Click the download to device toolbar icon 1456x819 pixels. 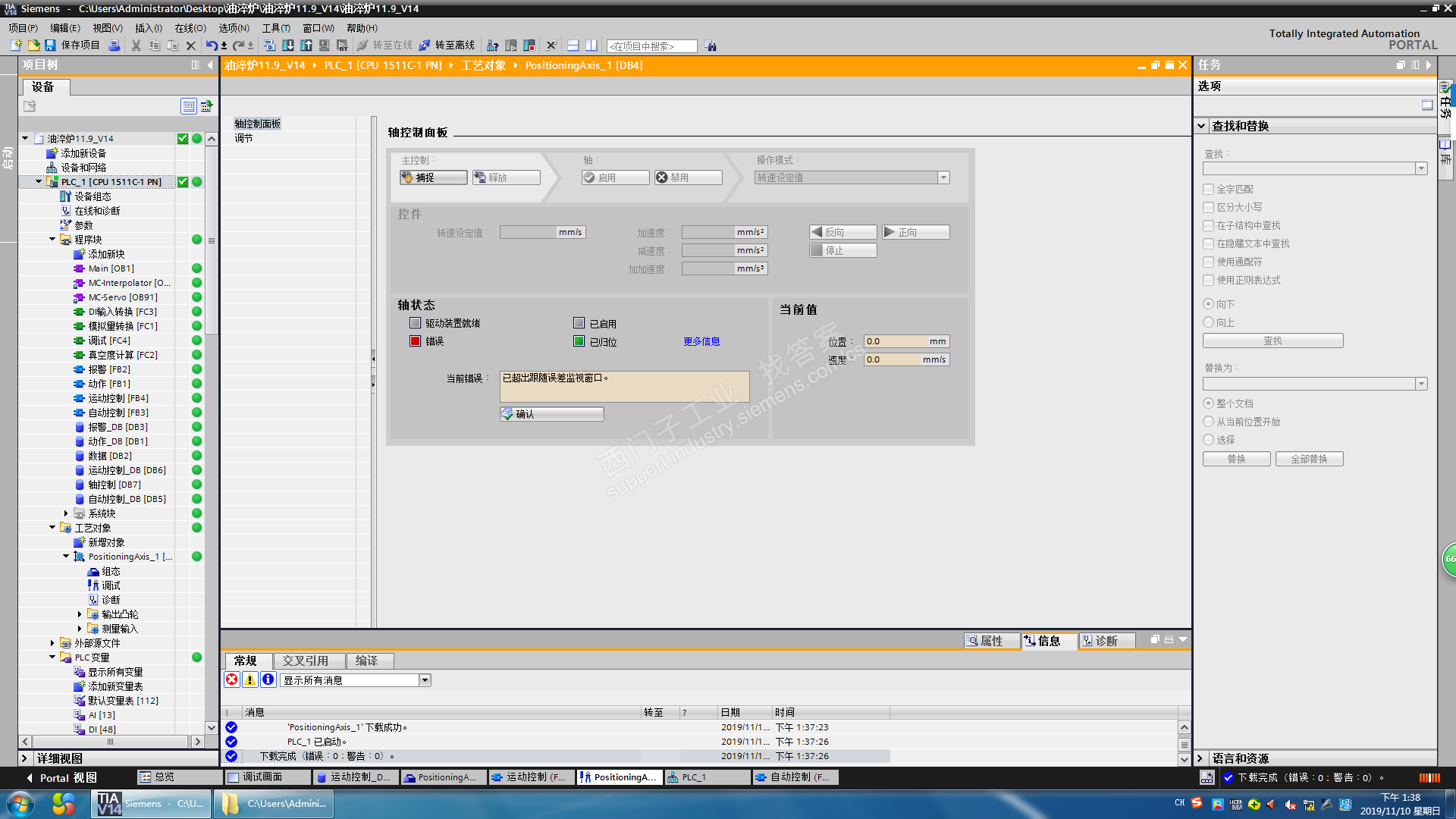click(x=288, y=45)
